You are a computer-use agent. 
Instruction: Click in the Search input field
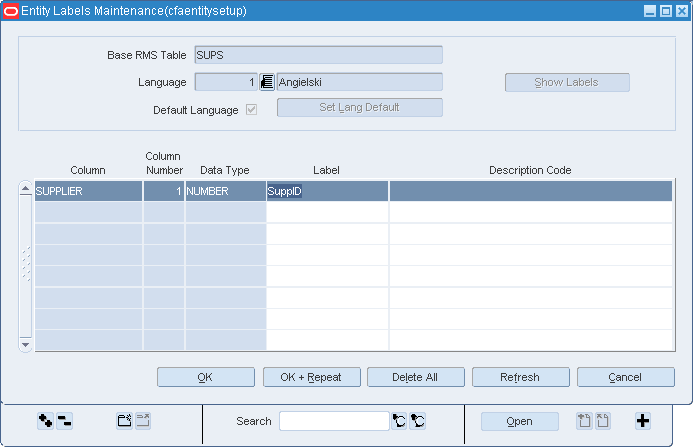coord(334,421)
